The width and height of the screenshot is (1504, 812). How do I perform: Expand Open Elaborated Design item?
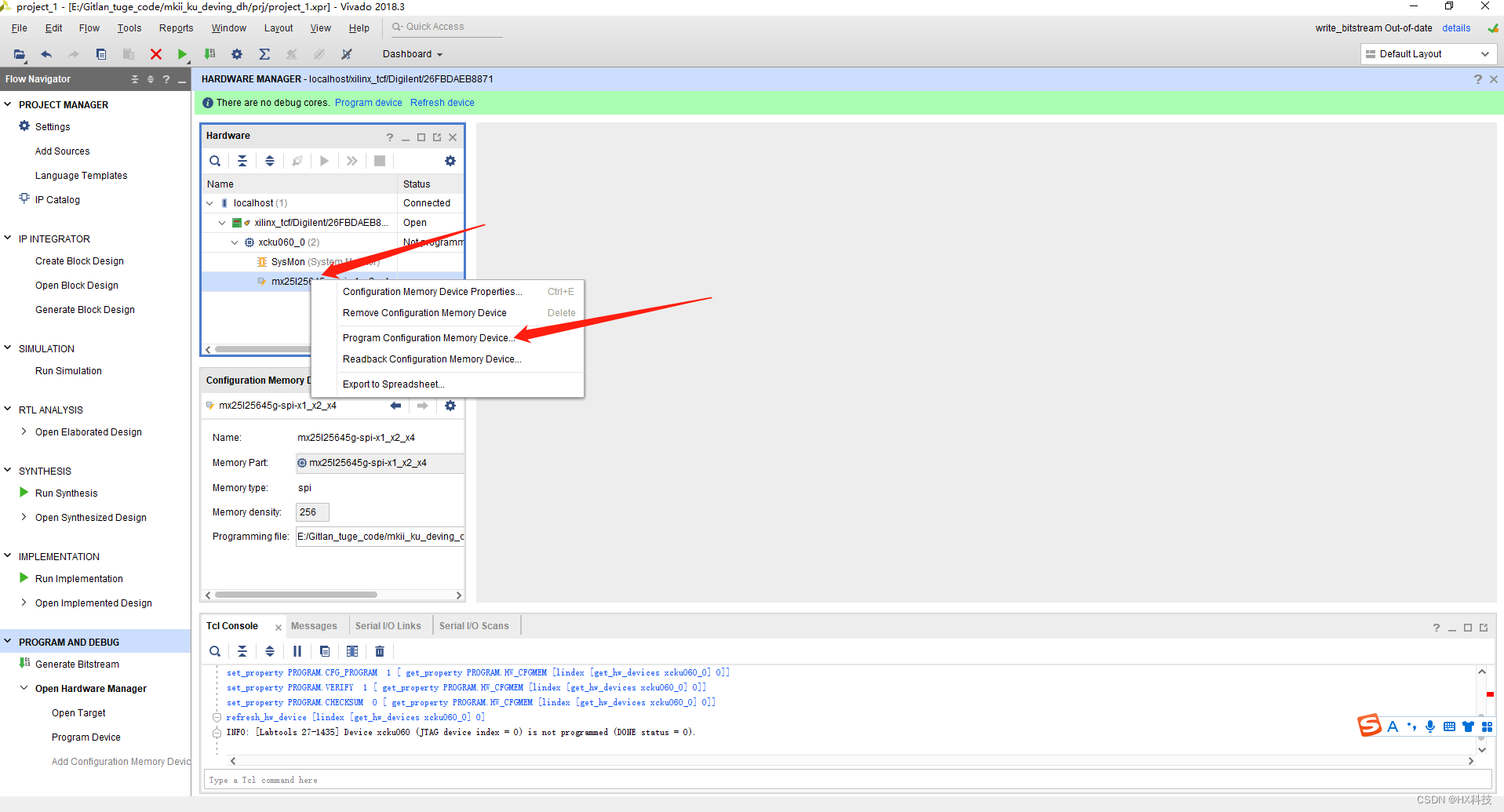(x=24, y=431)
